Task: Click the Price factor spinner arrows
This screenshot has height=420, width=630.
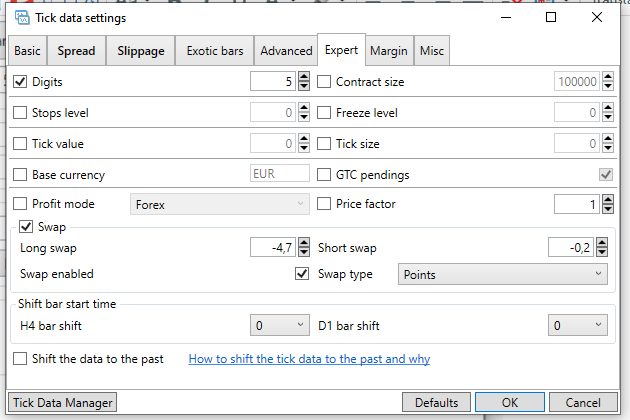Action: tap(606, 204)
